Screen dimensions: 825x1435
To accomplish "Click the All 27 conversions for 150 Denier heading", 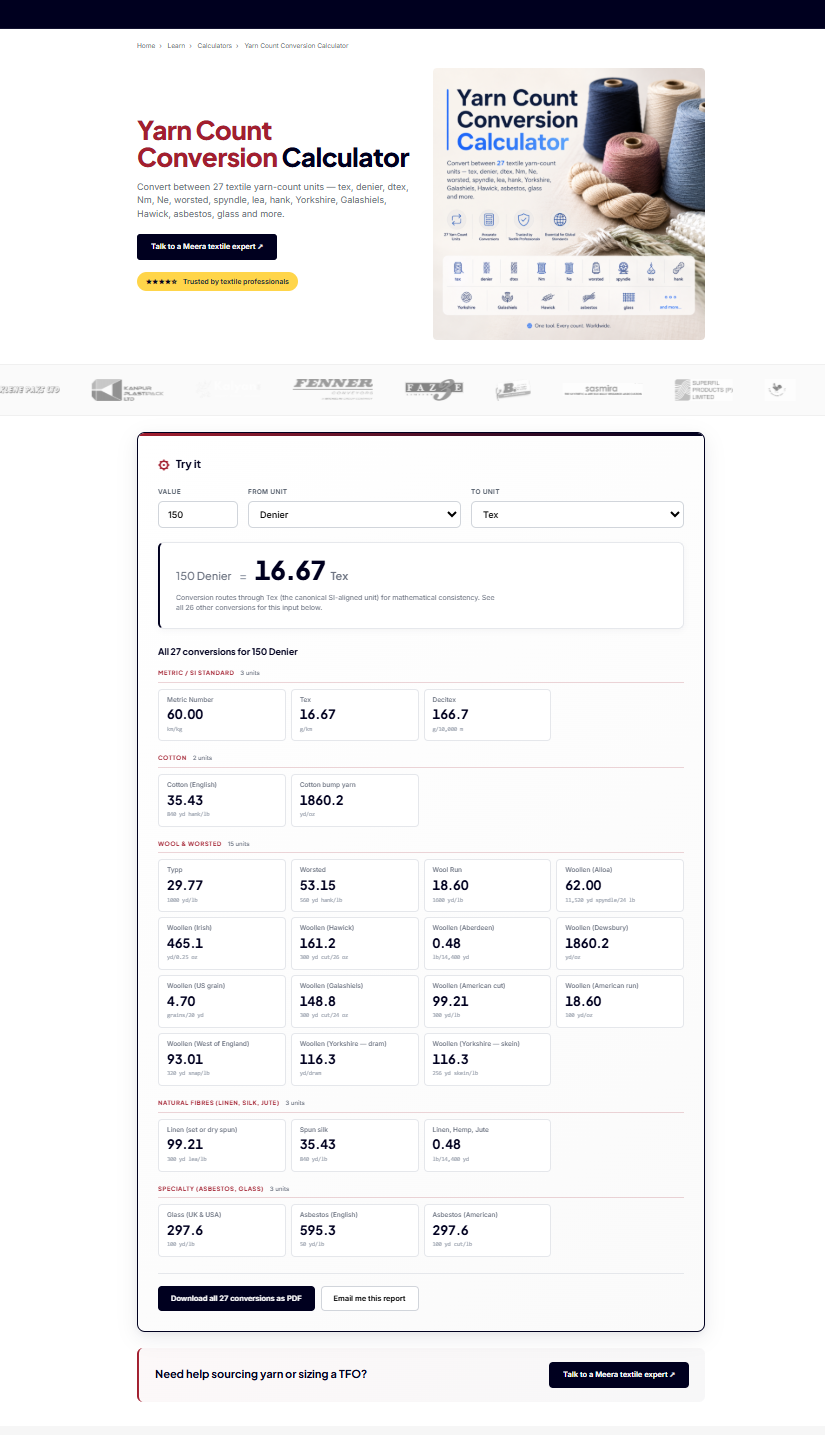I will pos(228,652).
